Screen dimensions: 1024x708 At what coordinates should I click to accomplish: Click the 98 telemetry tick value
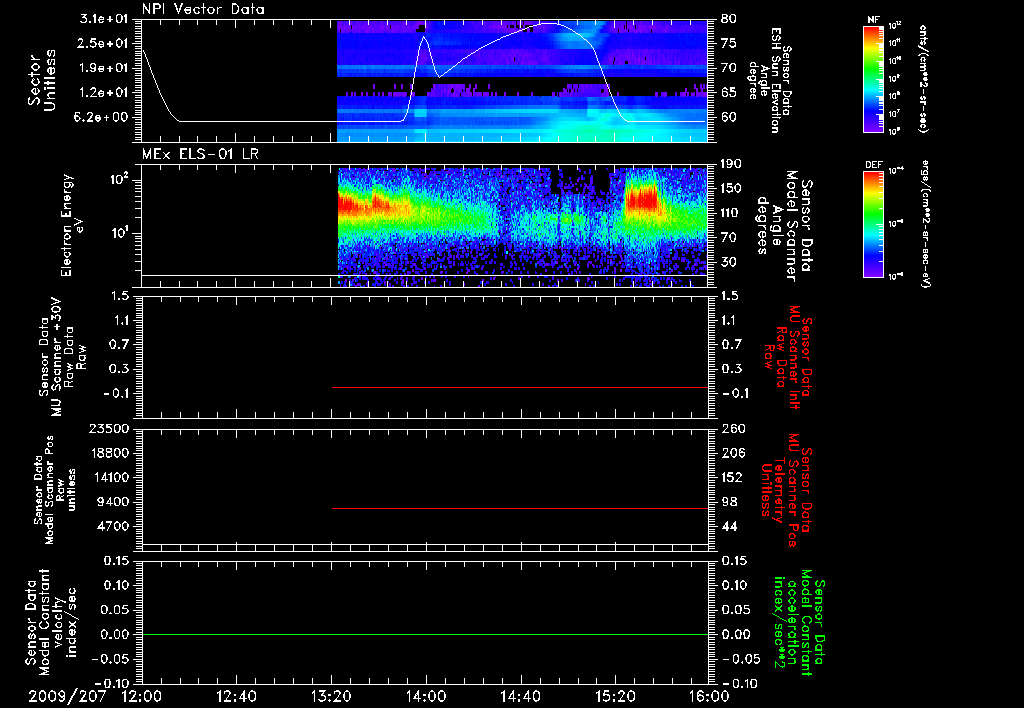729,502
